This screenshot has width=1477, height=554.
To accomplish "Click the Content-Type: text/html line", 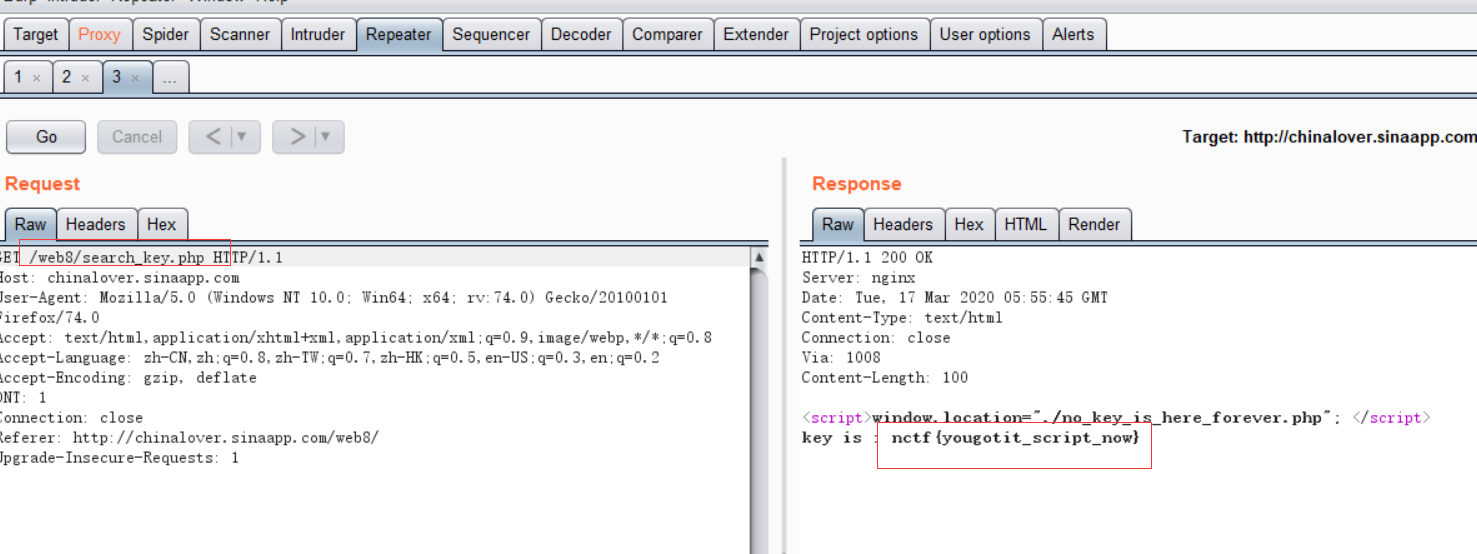I will pos(901,318).
